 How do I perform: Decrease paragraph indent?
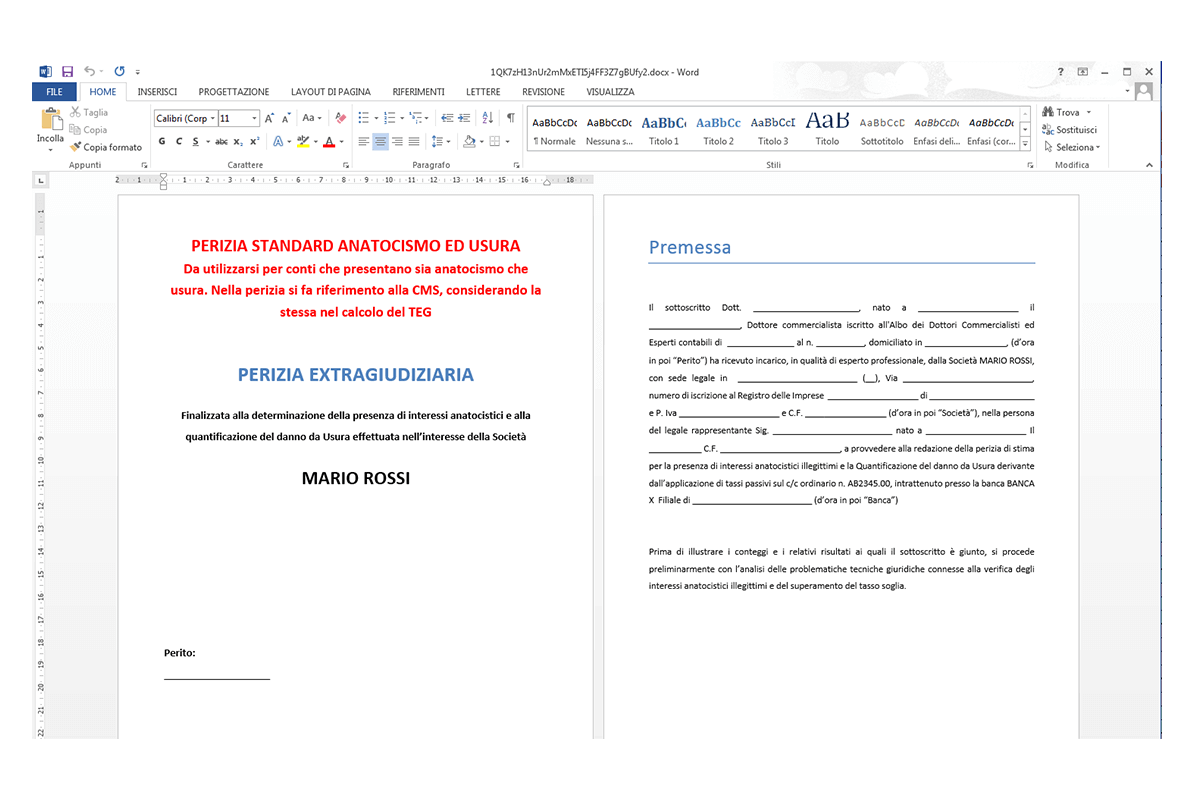(x=447, y=118)
